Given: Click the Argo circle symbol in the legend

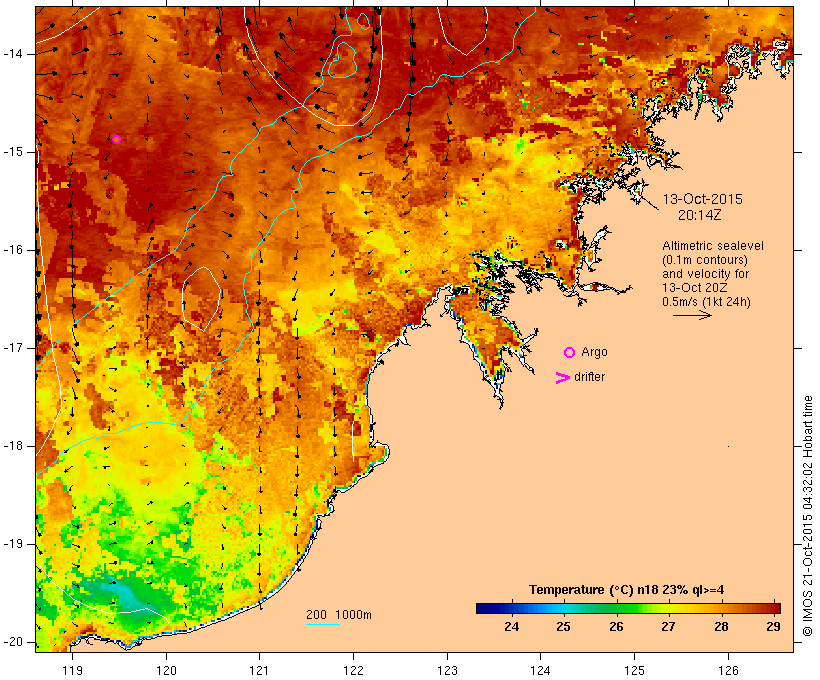Looking at the screenshot, I should pyautogui.click(x=570, y=353).
